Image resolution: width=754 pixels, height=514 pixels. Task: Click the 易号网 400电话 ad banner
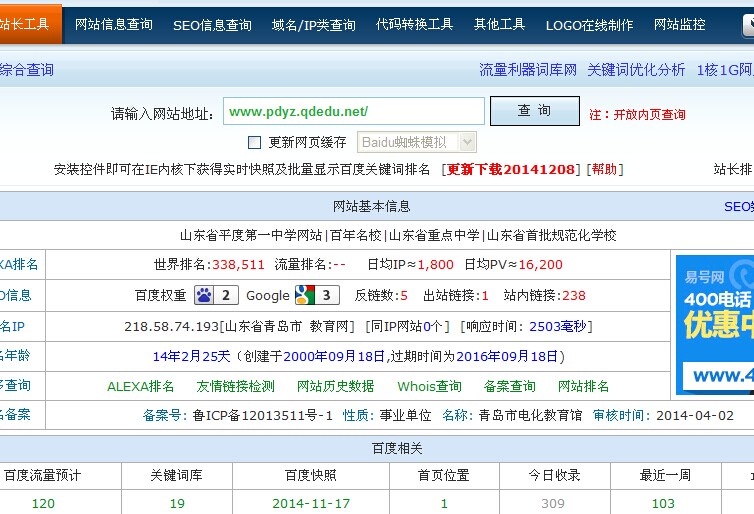[x=715, y=325]
